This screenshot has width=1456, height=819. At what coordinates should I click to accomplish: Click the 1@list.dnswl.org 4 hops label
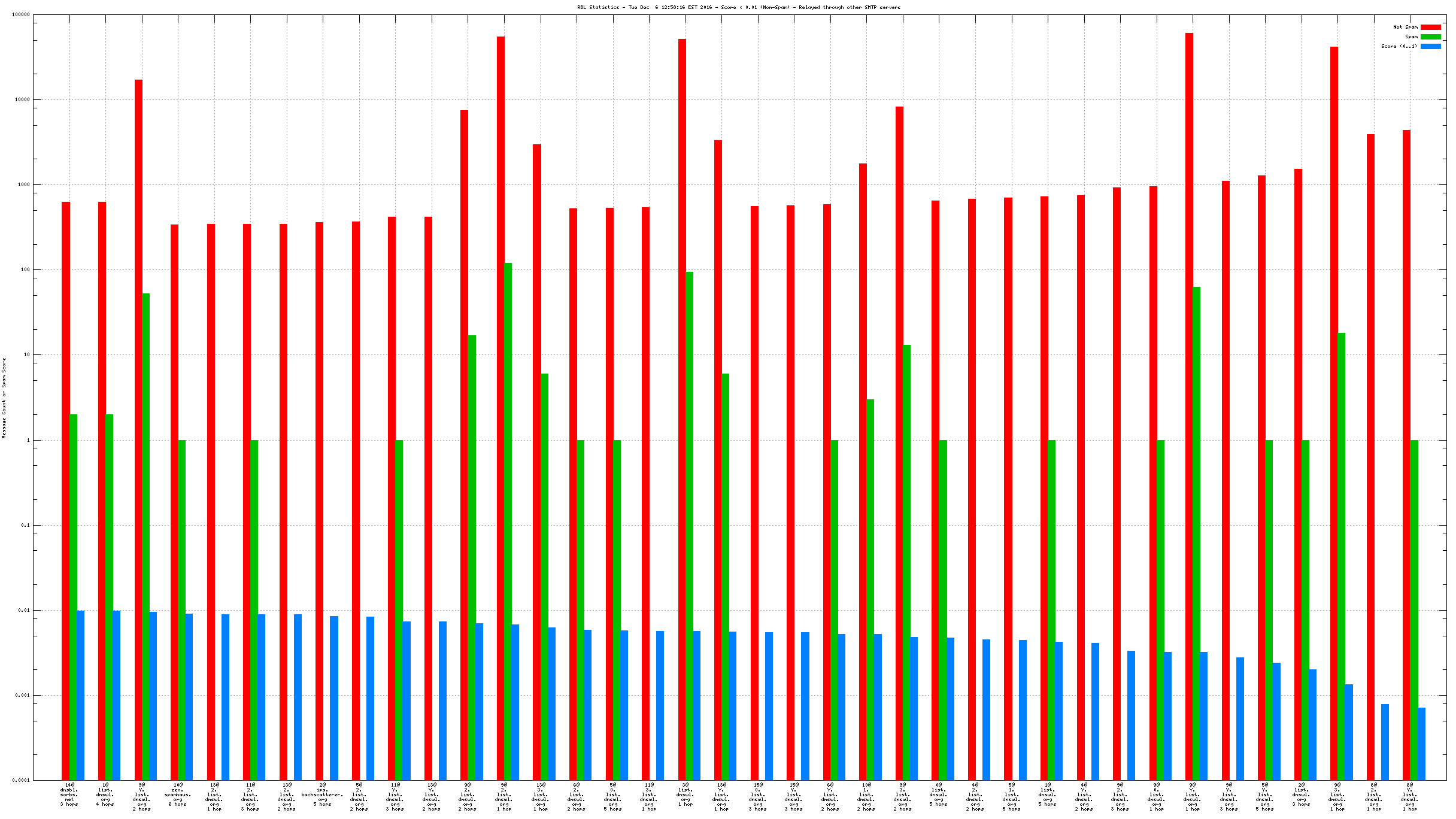tap(105, 794)
